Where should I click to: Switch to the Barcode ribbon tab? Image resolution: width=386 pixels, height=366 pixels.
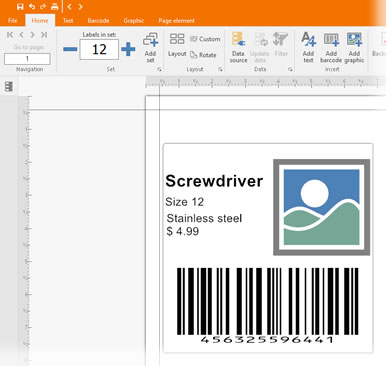[98, 21]
